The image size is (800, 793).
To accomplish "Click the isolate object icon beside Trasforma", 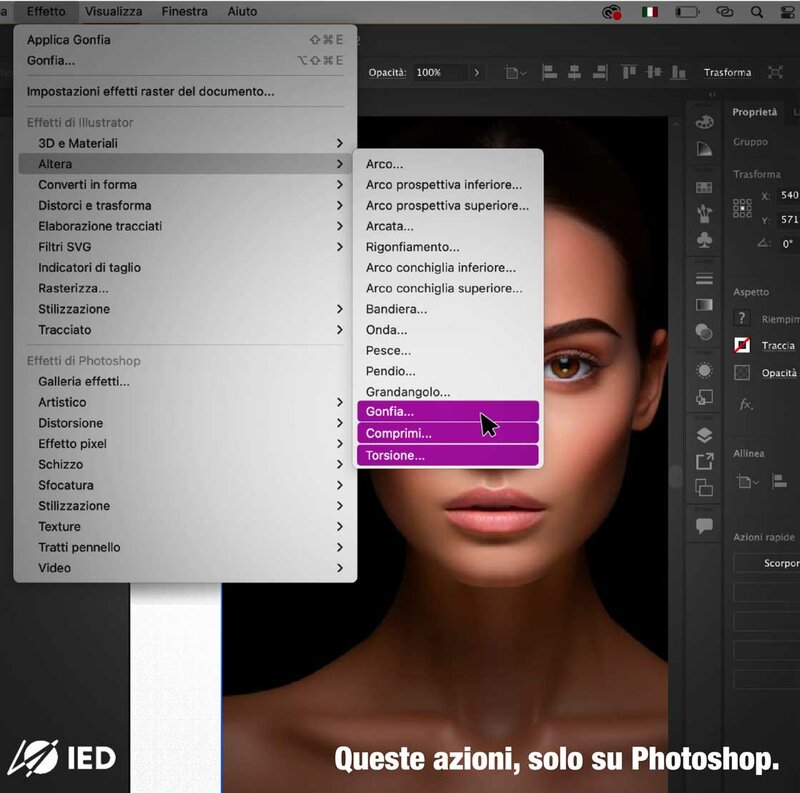I will point(776,72).
